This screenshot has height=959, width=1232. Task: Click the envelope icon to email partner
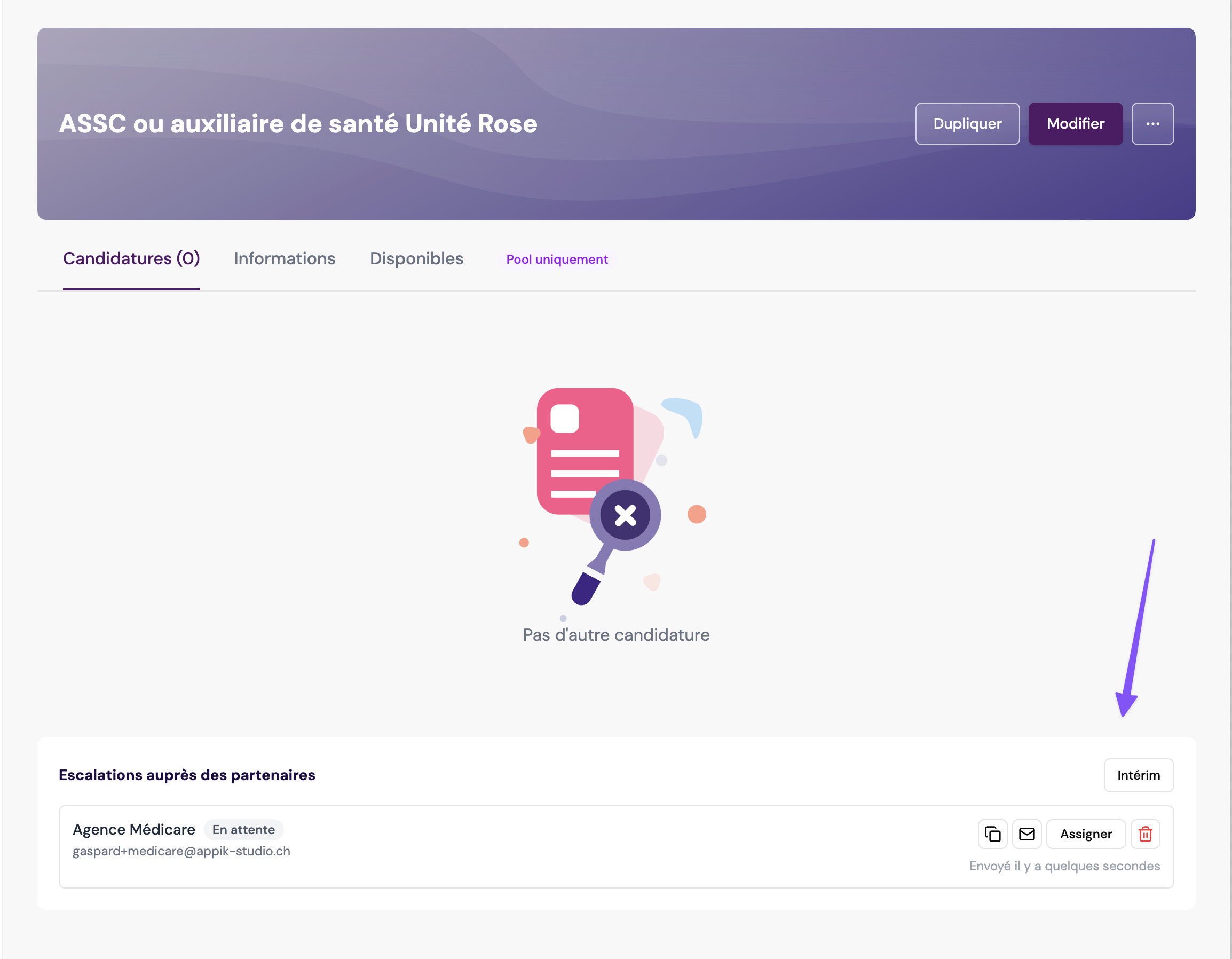(1026, 834)
